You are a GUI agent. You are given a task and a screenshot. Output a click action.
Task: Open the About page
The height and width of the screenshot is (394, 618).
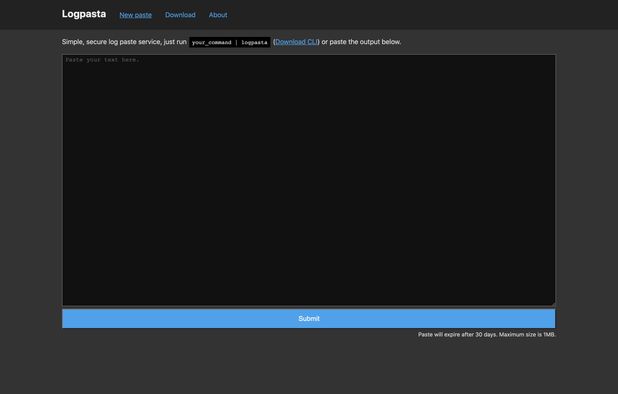pyautogui.click(x=218, y=15)
